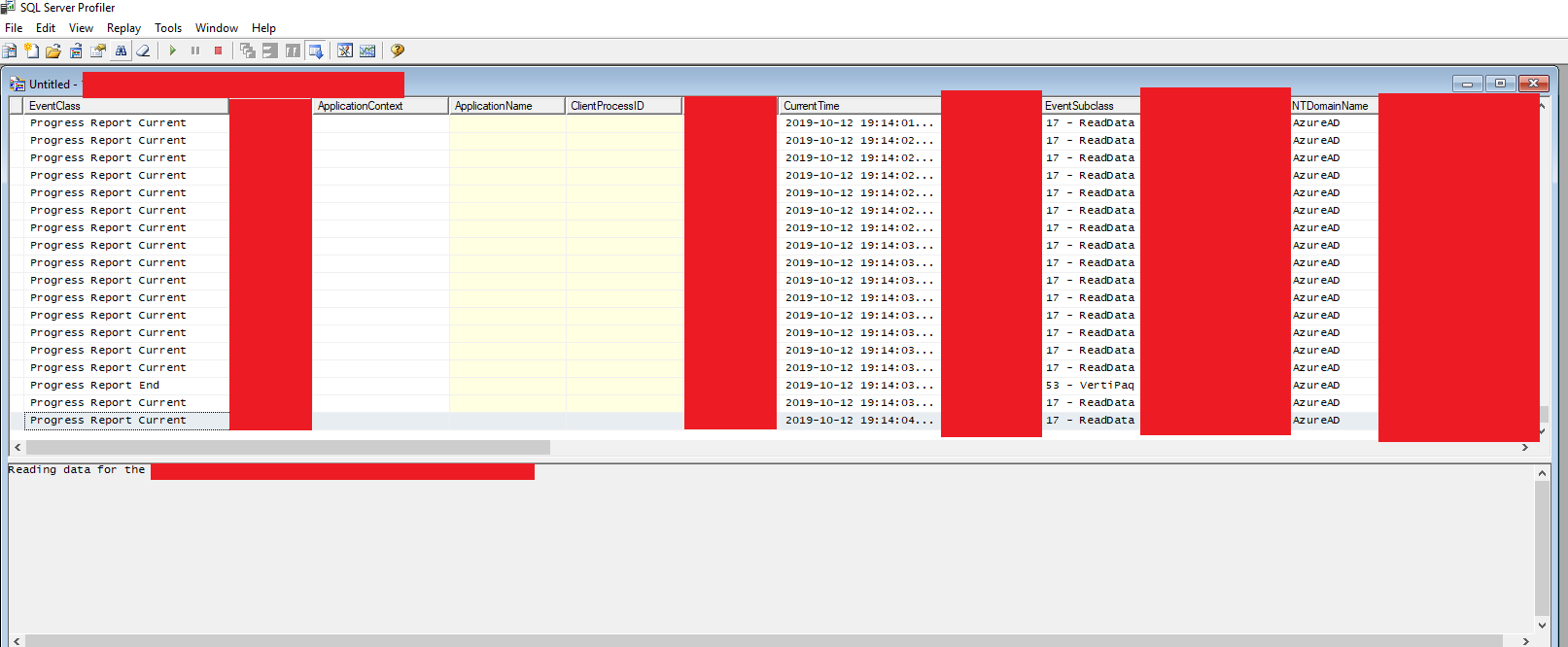Open the Edit menu
Screen dimensions: 1568x647
[46, 28]
